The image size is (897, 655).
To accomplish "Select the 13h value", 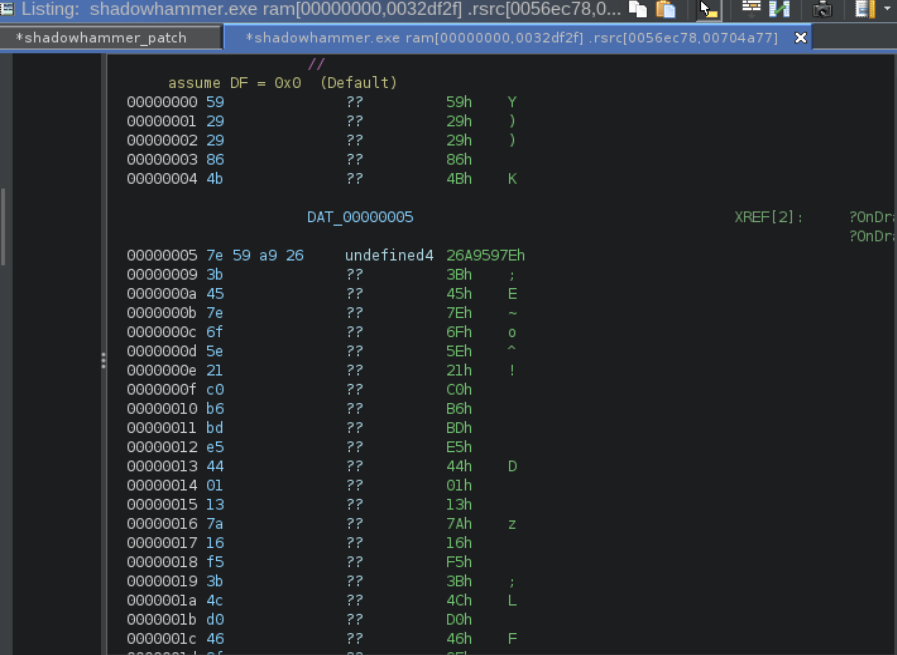I will pyautogui.click(x=459, y=505).
